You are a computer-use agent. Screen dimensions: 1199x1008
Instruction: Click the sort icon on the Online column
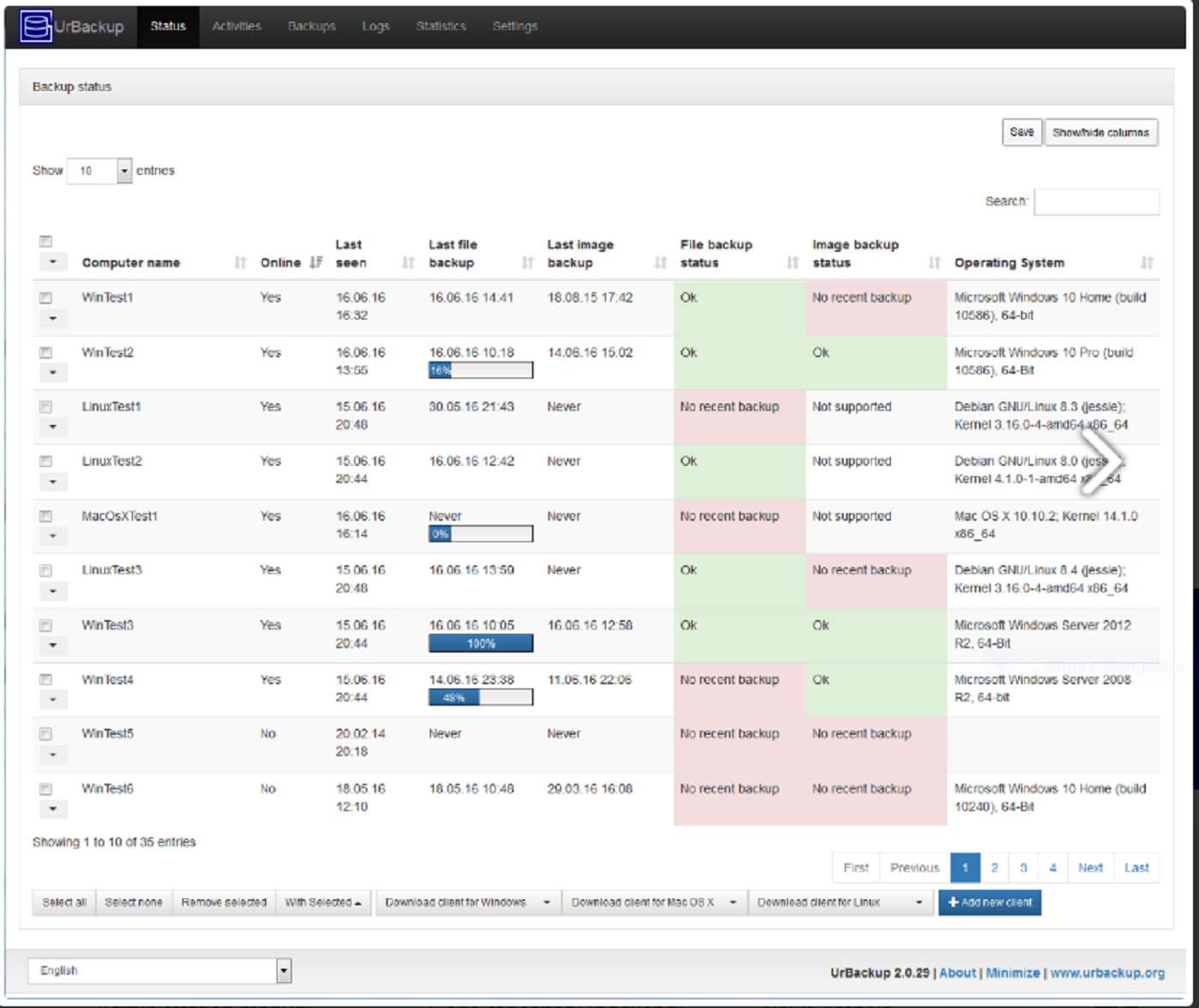pos(316,262)
